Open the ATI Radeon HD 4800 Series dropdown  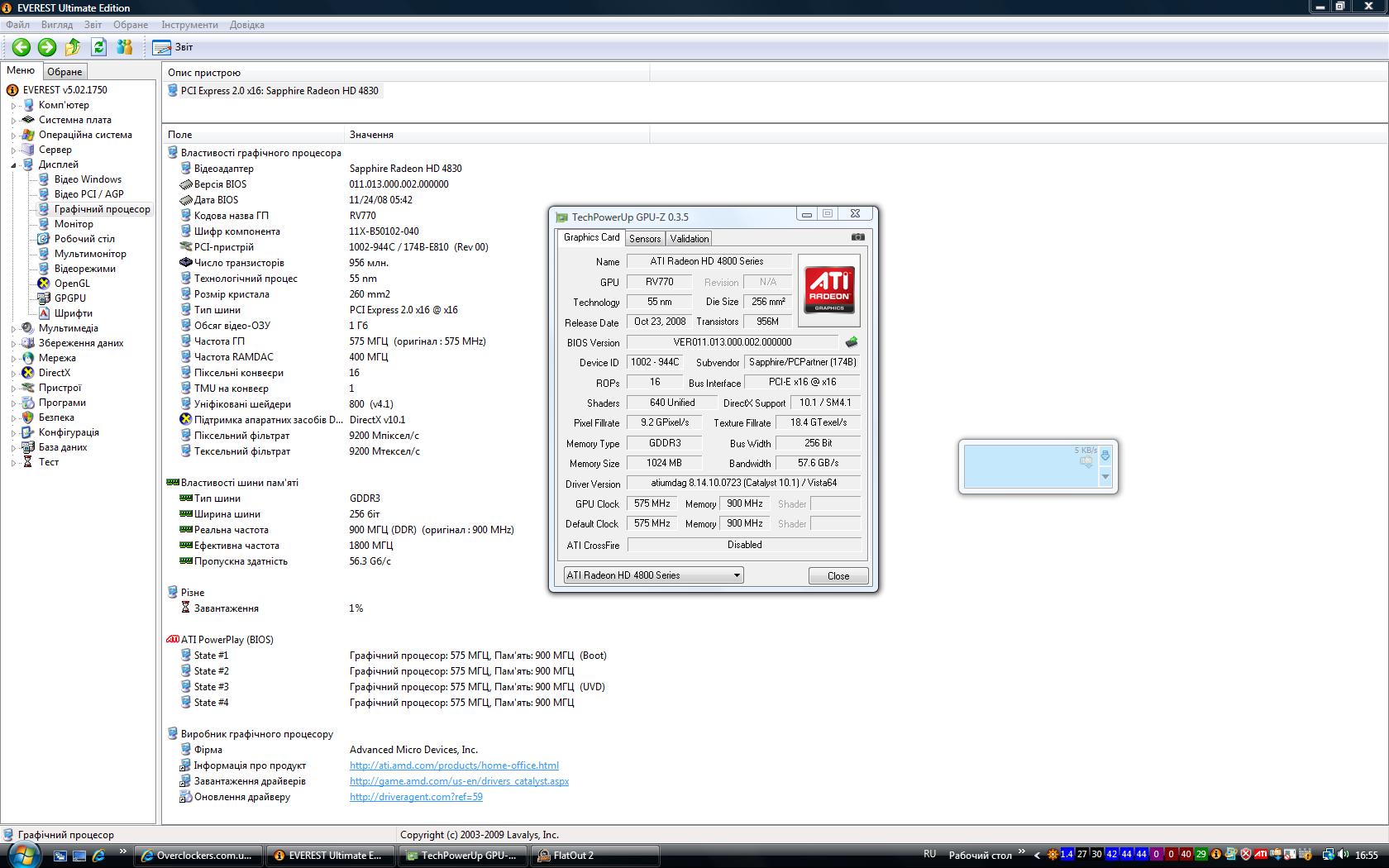pyautogui.click(x=653, y=575)
